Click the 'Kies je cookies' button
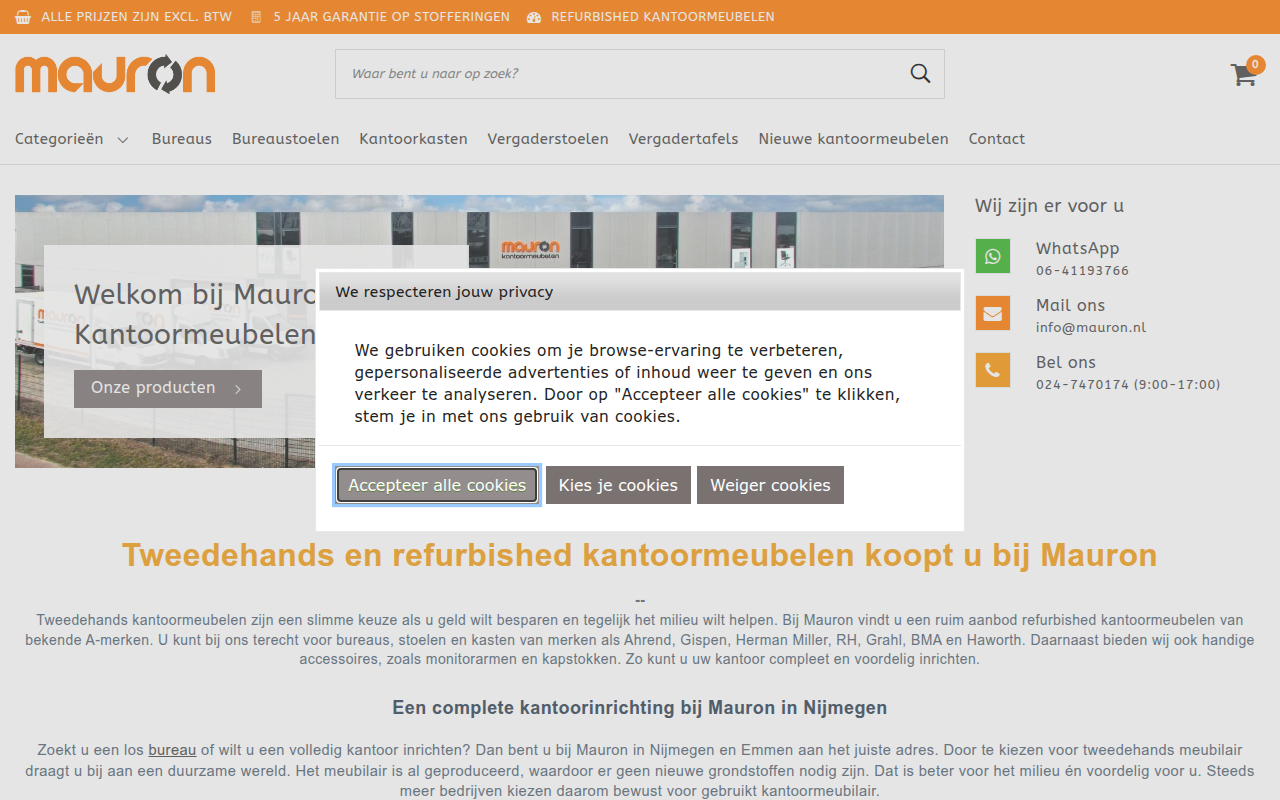 (618, 485)
